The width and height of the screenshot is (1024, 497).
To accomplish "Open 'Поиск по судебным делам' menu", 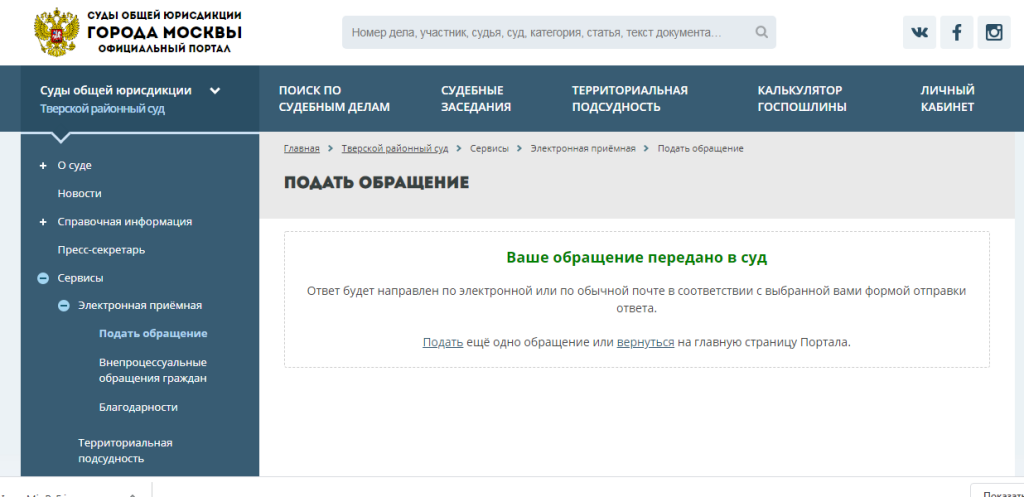I will click(334, 99).
